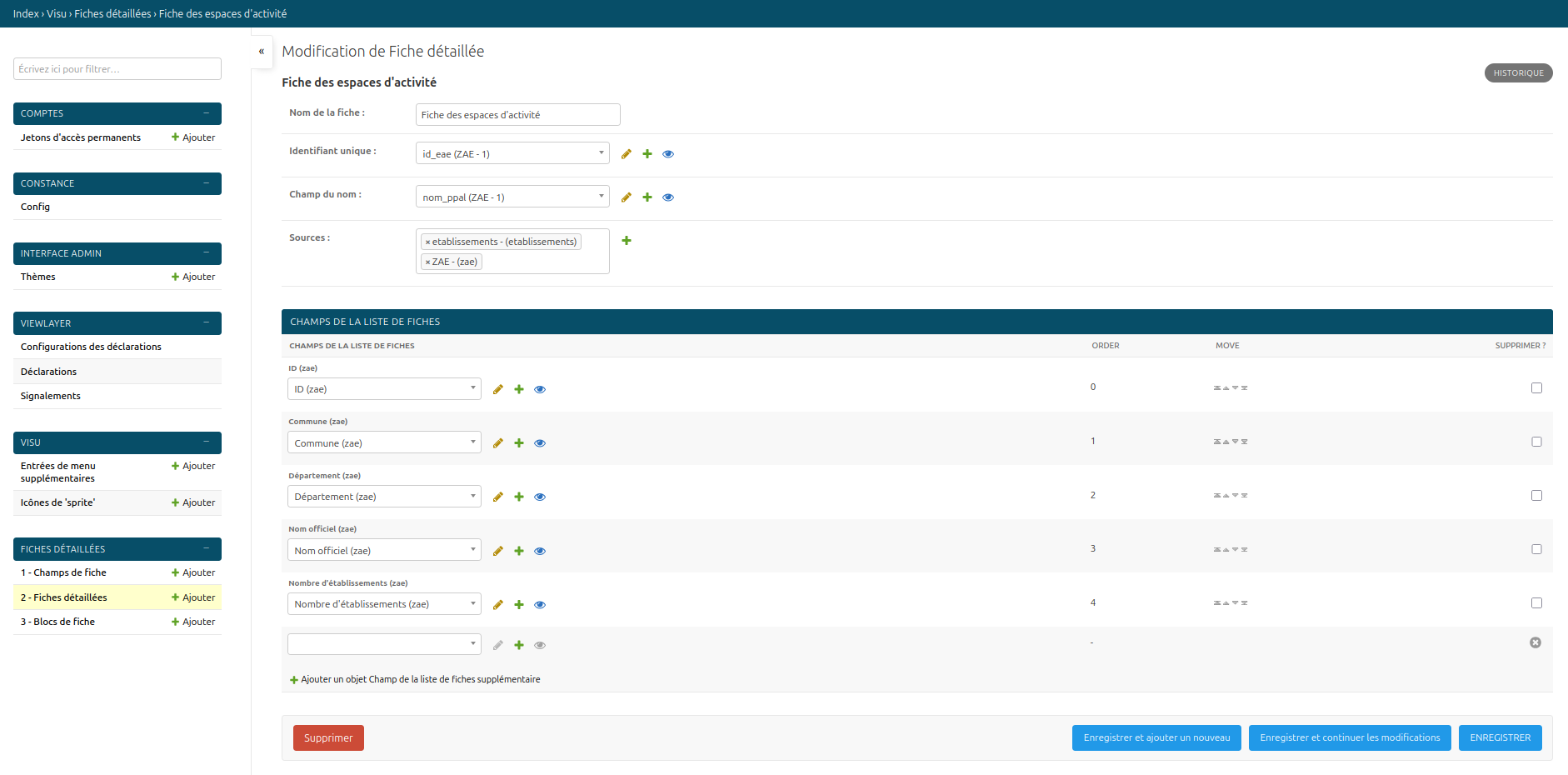Click the plus icon in the empty field row
This screenshot has height=775, width=1568.
coord(519,645)
